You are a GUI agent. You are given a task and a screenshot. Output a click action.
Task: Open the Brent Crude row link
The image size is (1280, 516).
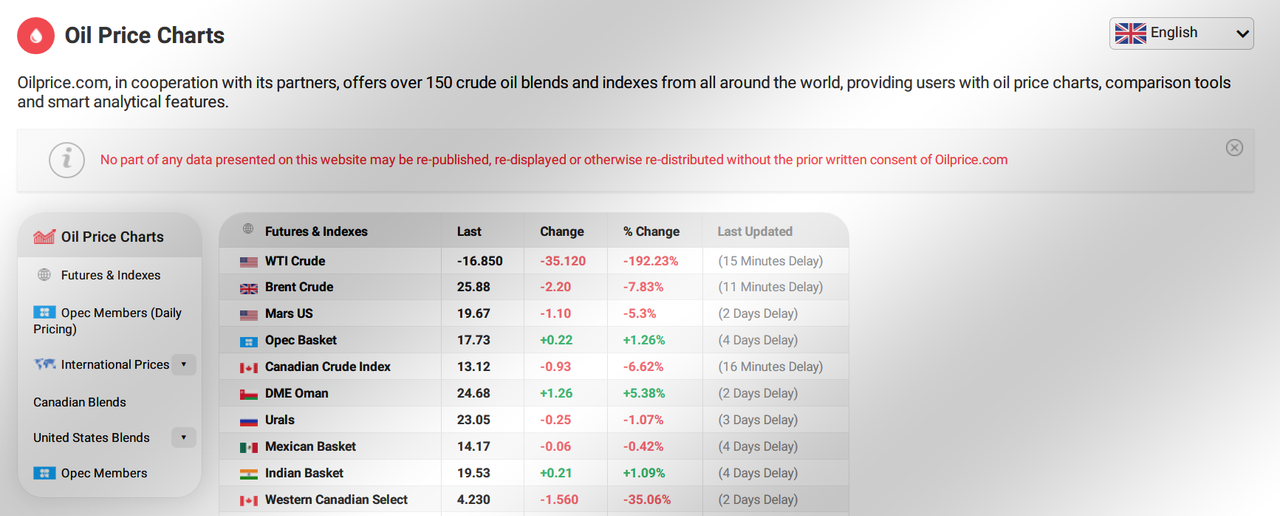pyautogui.click(x=299, y=287)
